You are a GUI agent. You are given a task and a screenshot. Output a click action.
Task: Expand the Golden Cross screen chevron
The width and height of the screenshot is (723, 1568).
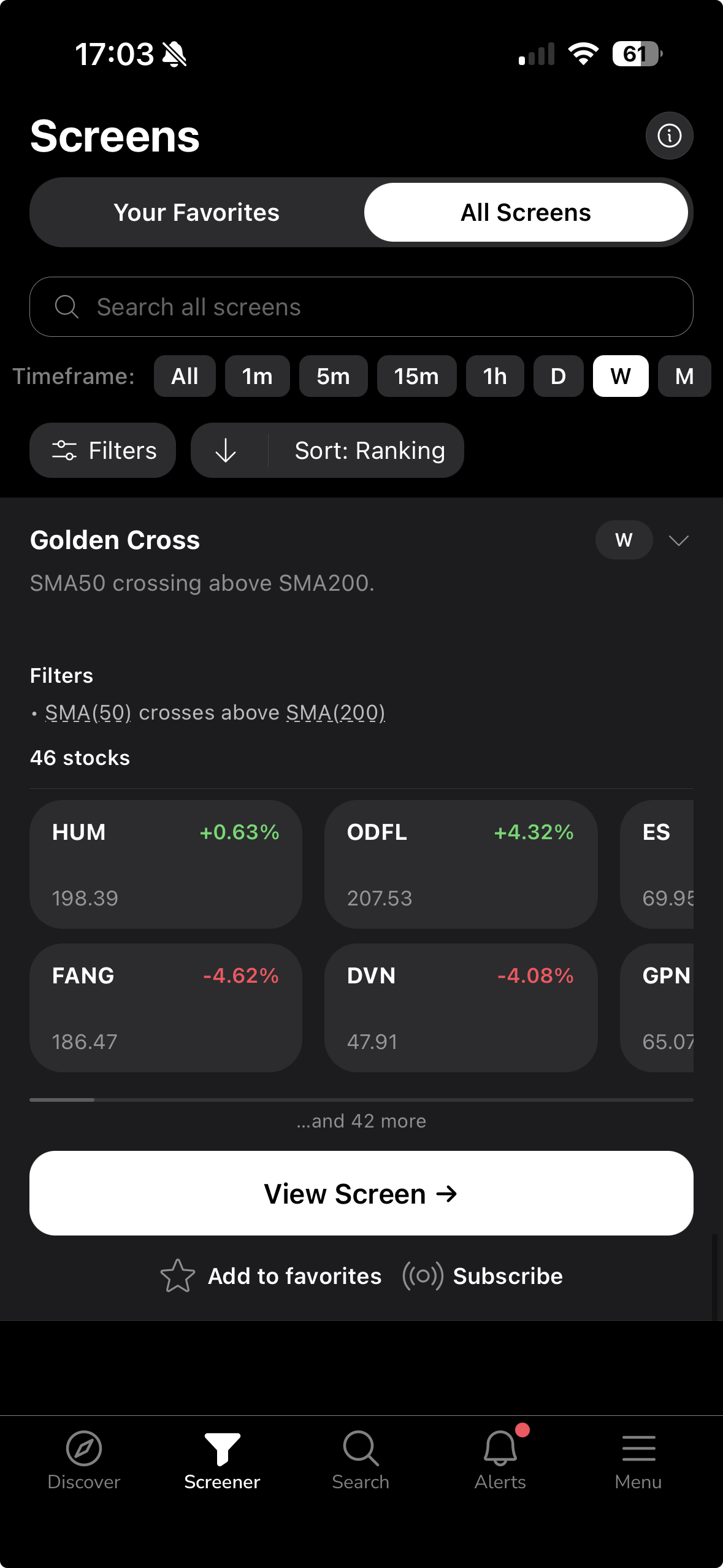[x=678, y=540]
